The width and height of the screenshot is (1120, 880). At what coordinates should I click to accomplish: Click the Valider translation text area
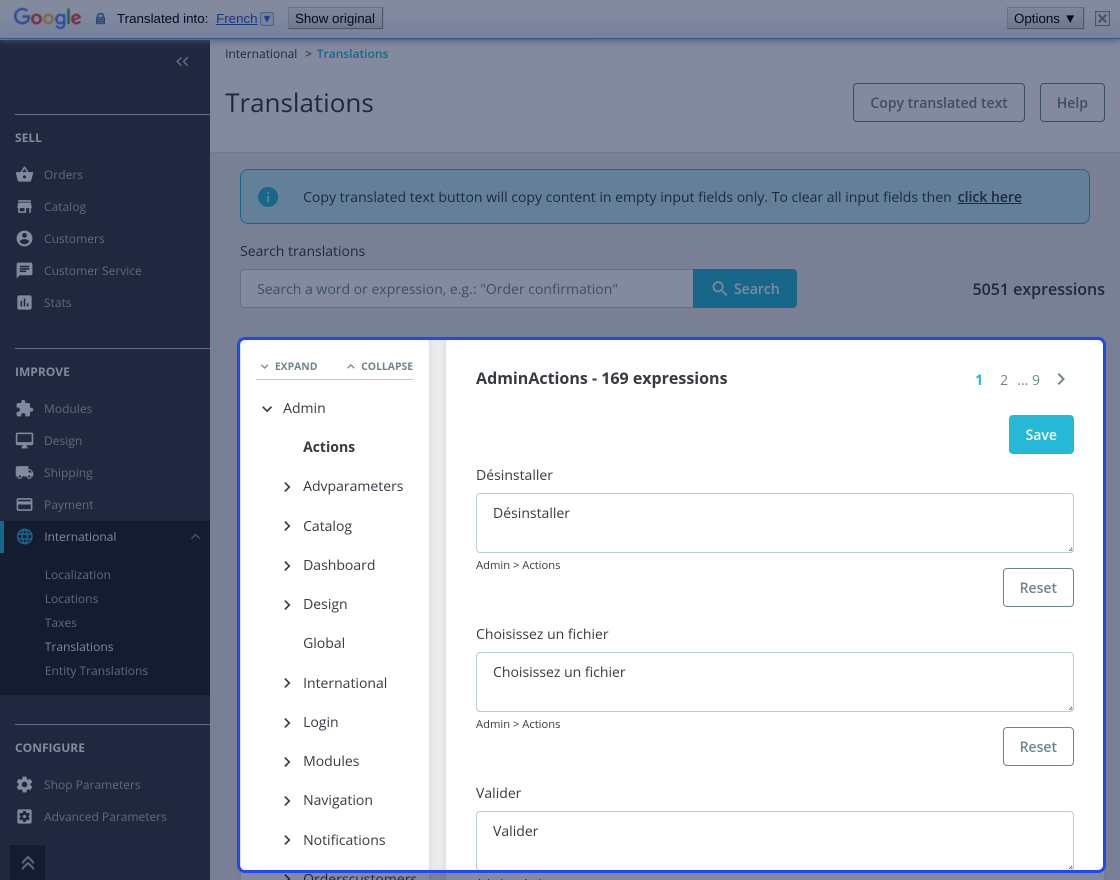(774, 840)
